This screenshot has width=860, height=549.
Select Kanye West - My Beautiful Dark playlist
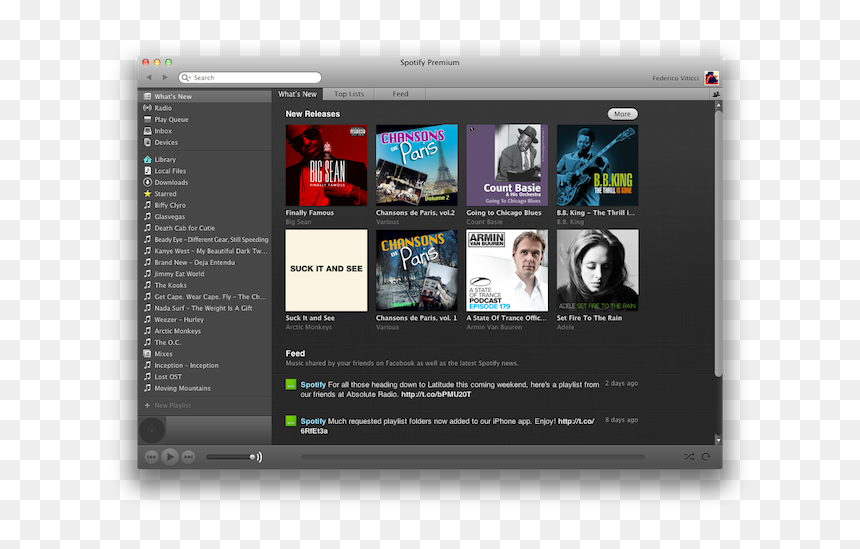[x=205, y=251]
